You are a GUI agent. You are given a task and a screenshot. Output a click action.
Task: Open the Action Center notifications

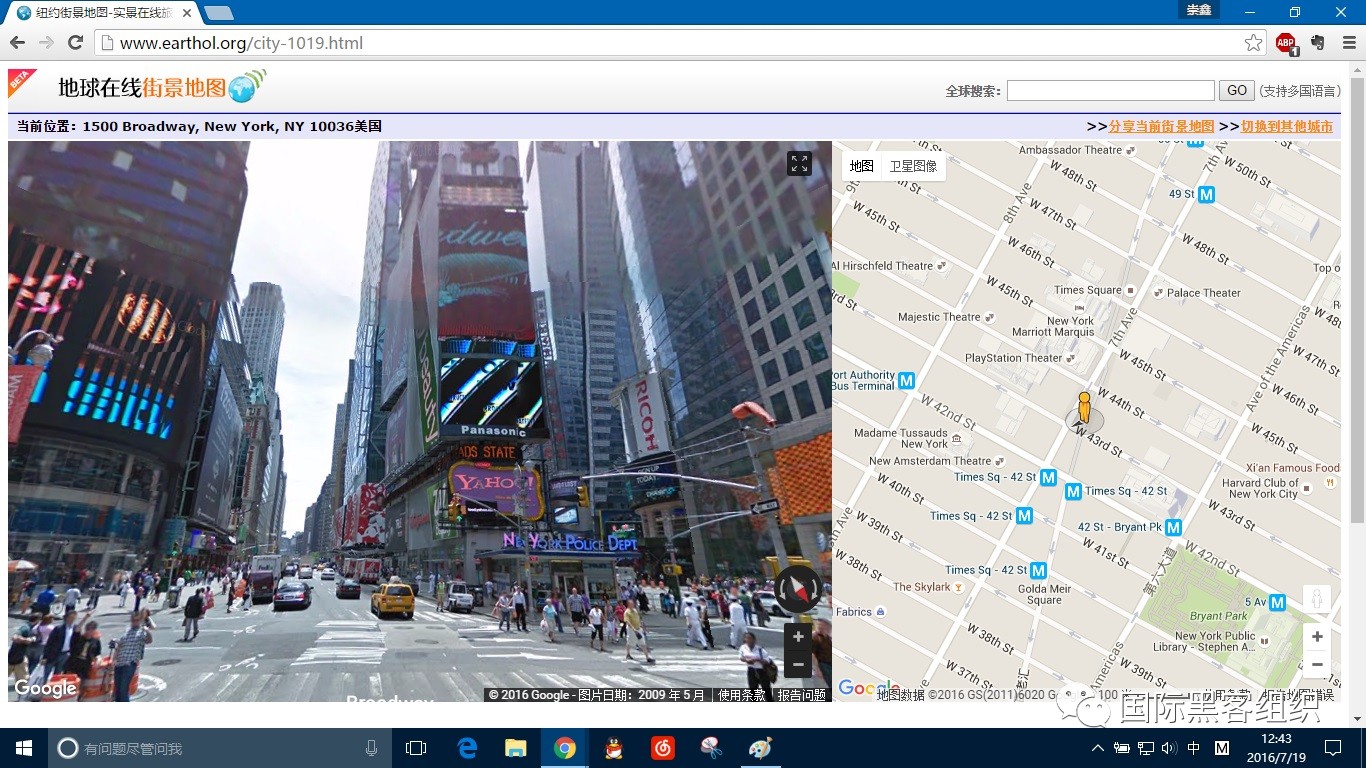click(x=1333, y=748)
